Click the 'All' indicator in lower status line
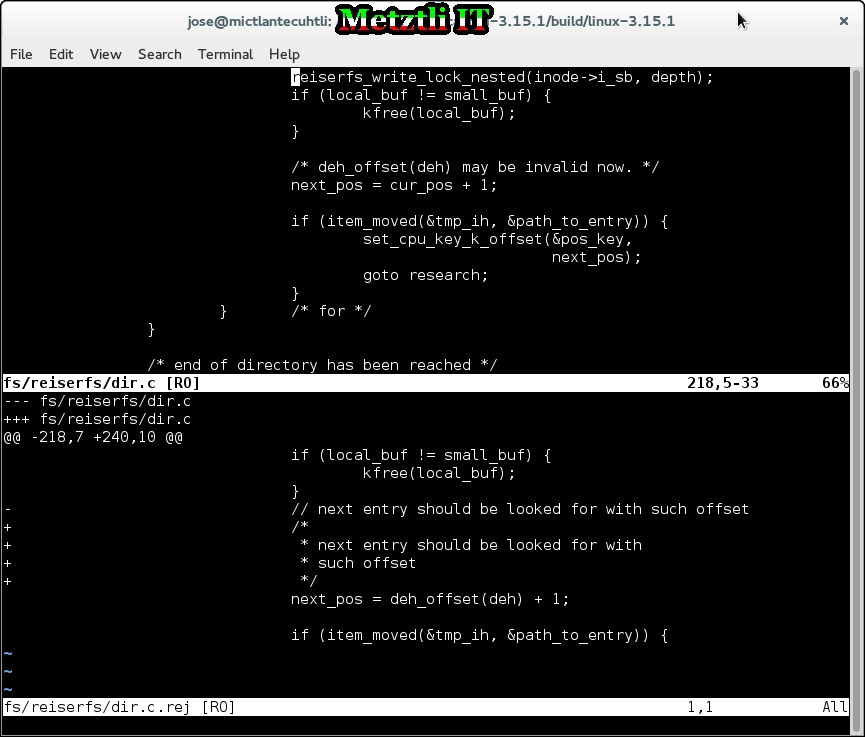 (835, 707)
